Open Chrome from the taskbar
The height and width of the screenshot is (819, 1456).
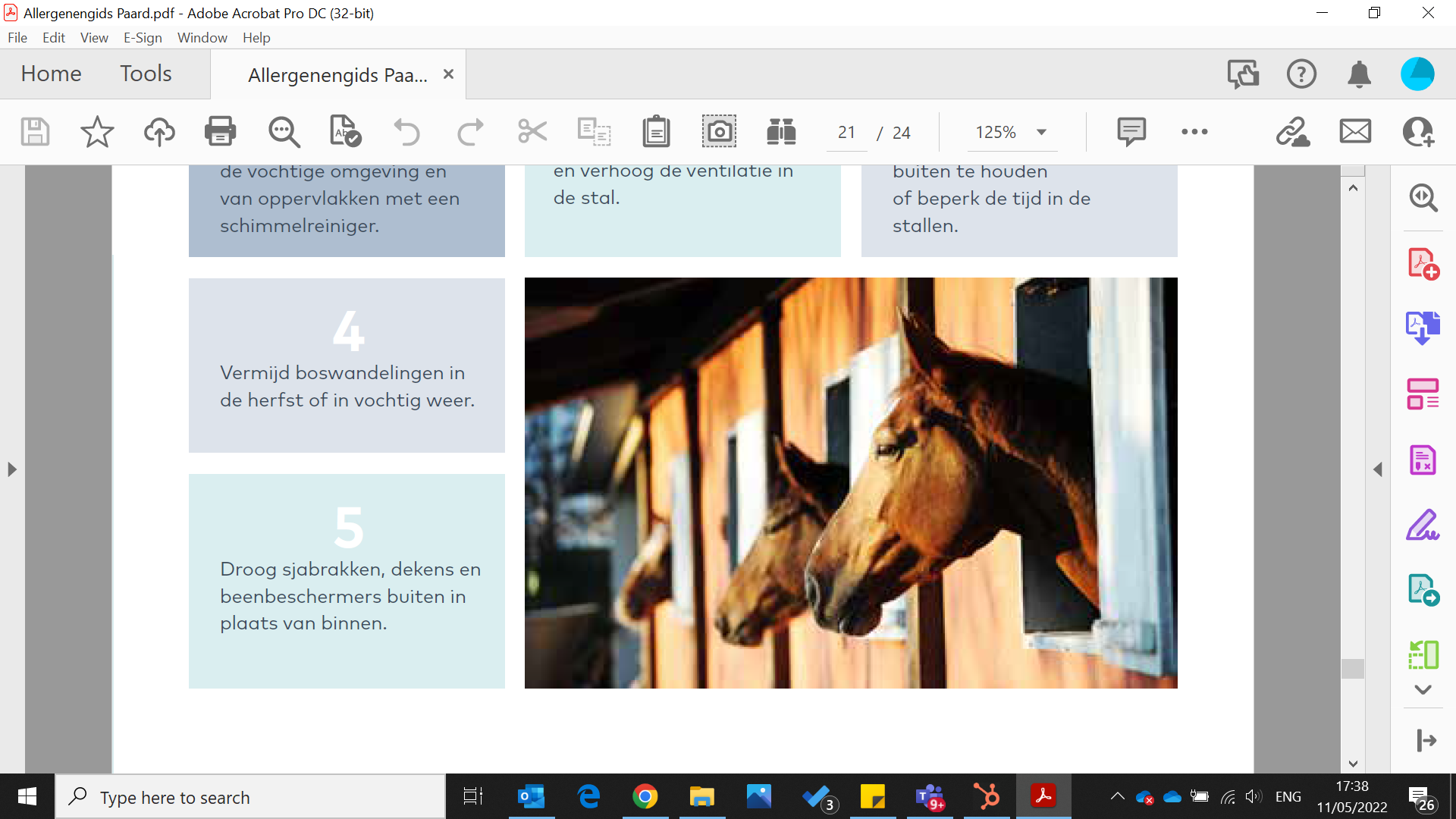tap(645, 797)
